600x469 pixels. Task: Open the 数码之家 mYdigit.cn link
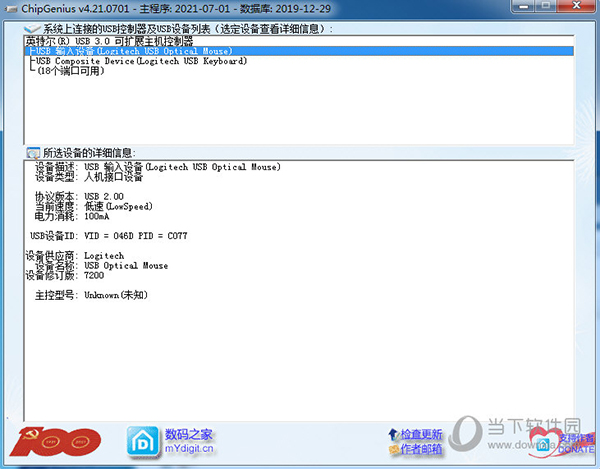click(x=189, y=441)
